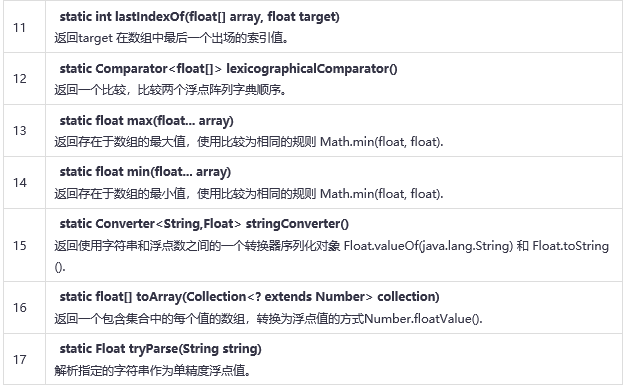
Task: Click the static float max method signature
Action: pos(147,121)
